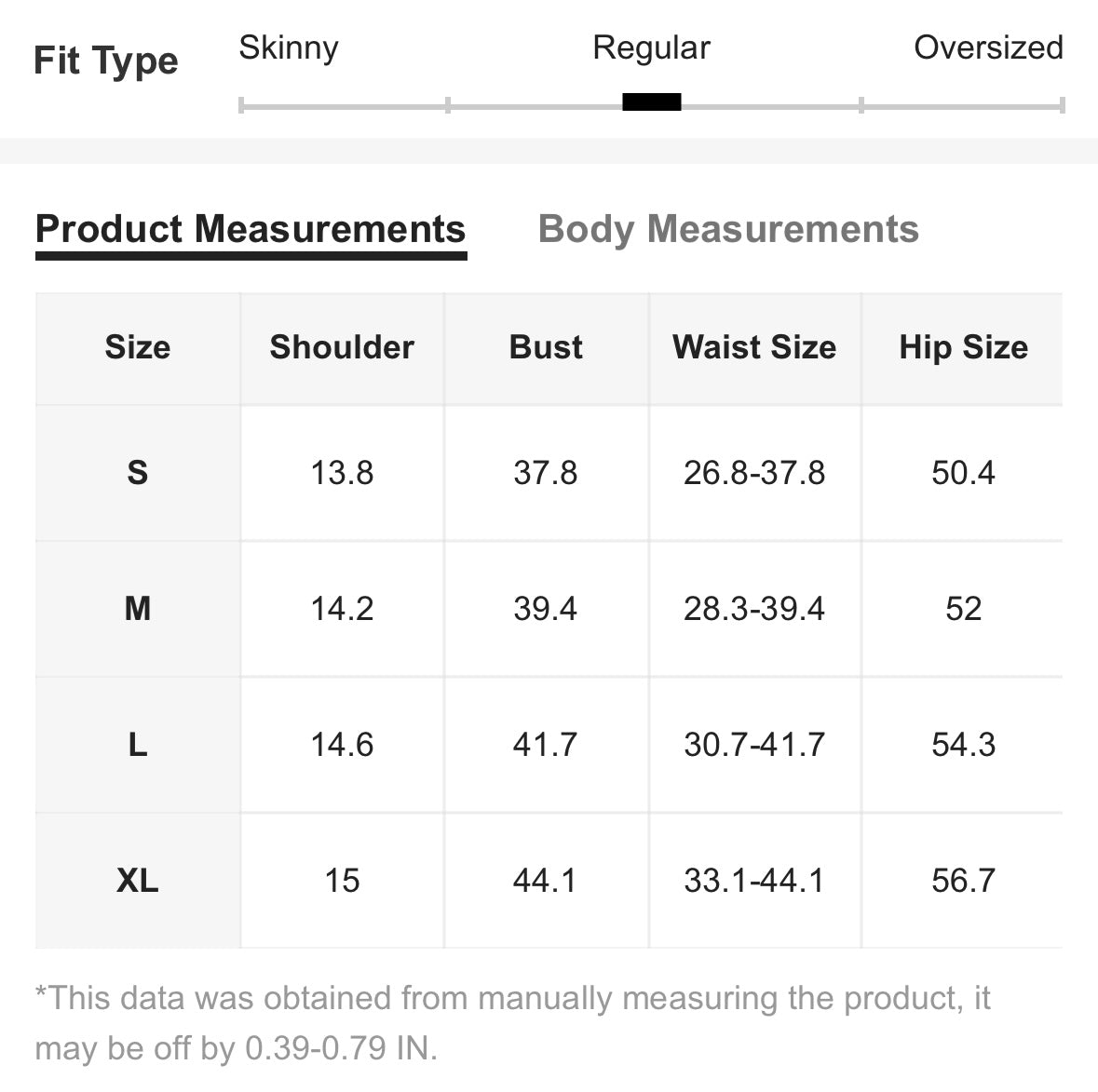The height and width of the screenshot is (1092, 1098).
Task: Select the L size row label
Action: coord(138,745)
